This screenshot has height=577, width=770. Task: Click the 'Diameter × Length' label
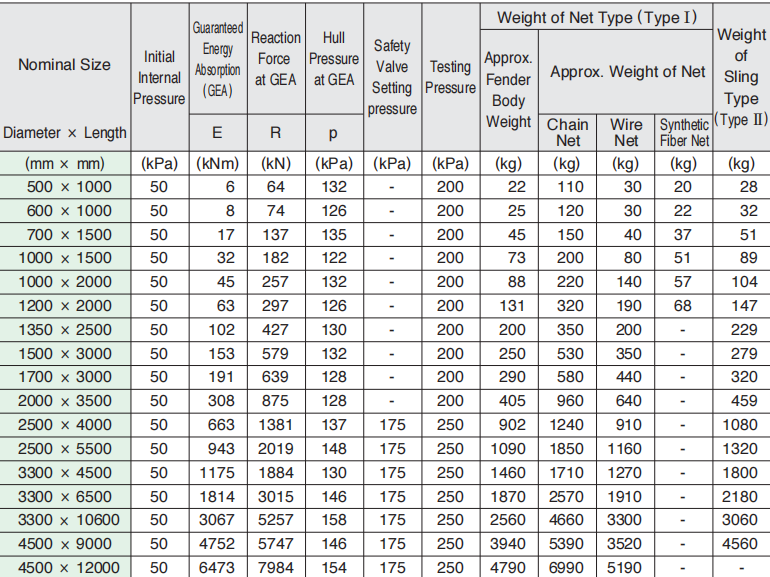[64, 133]
